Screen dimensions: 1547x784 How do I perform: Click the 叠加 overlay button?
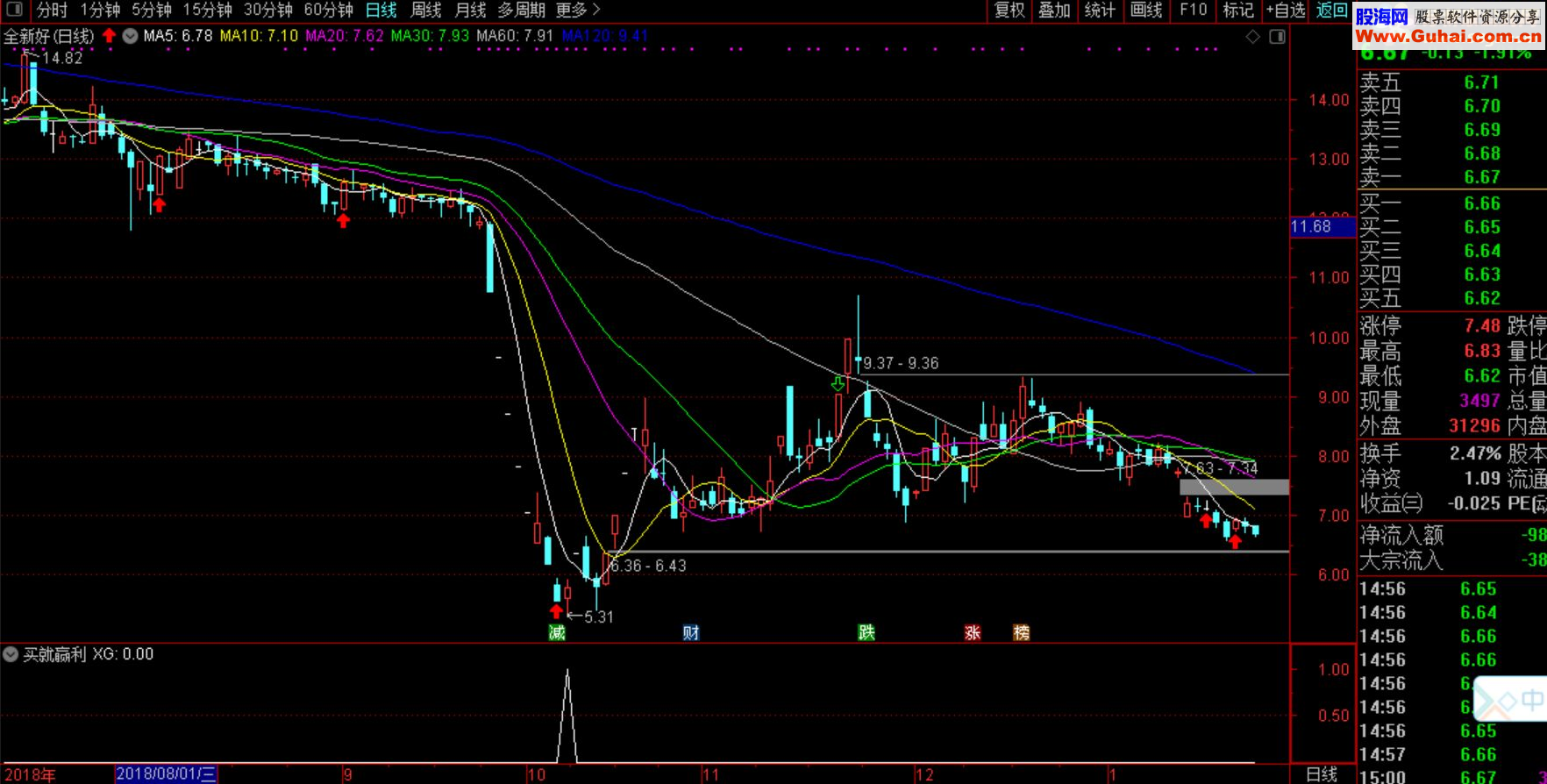click(1055, 11)
